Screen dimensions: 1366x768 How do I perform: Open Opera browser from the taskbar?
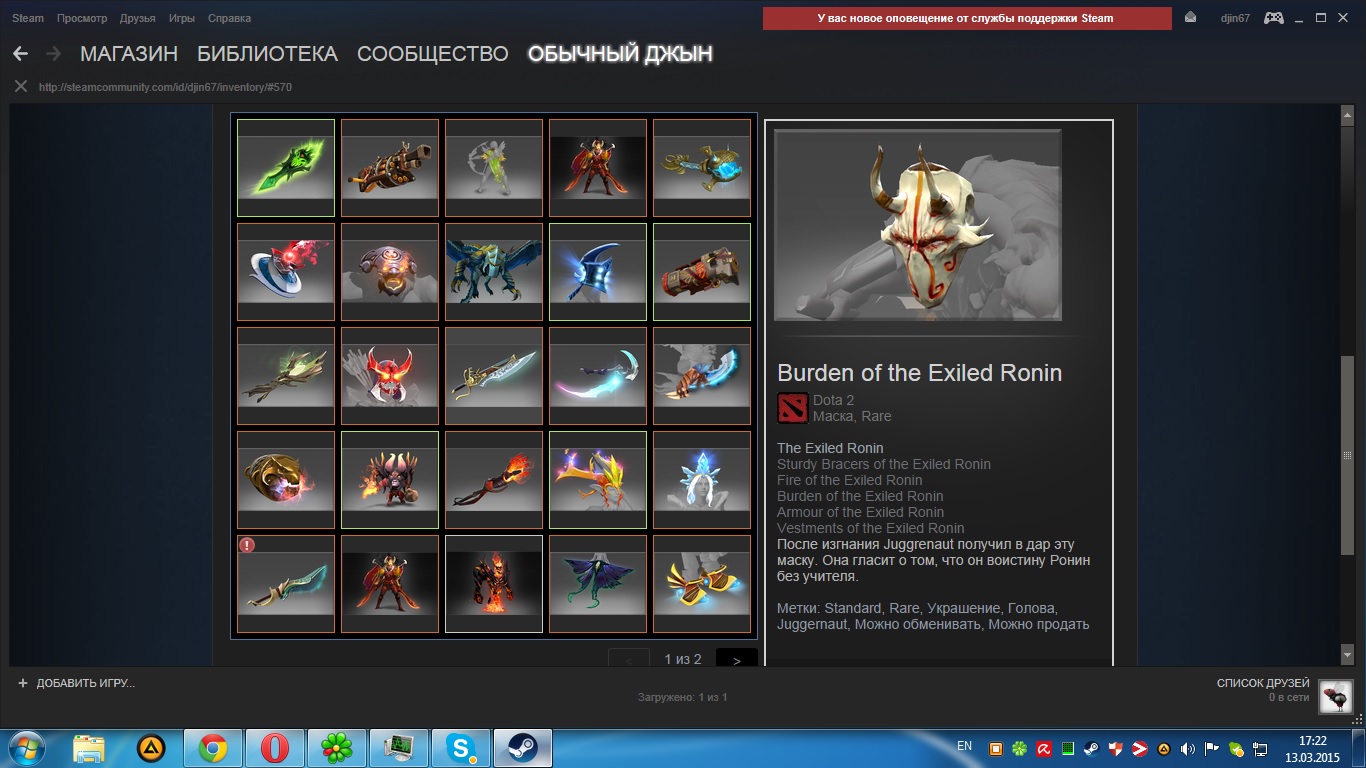[275, 748]
